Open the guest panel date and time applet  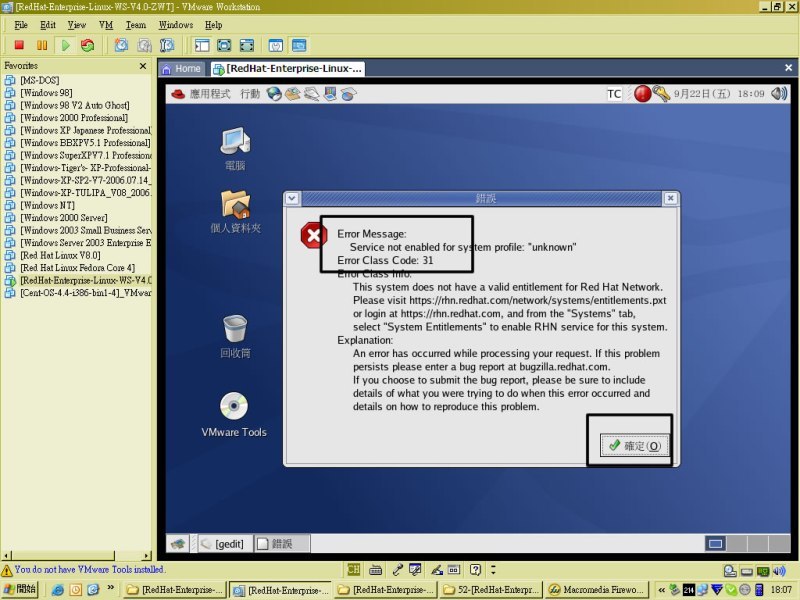(719, 94)
